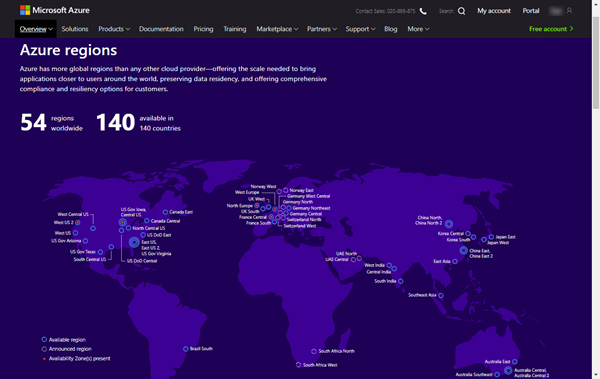Select the South India region marker
600x379 pixels.
(401, 281)
